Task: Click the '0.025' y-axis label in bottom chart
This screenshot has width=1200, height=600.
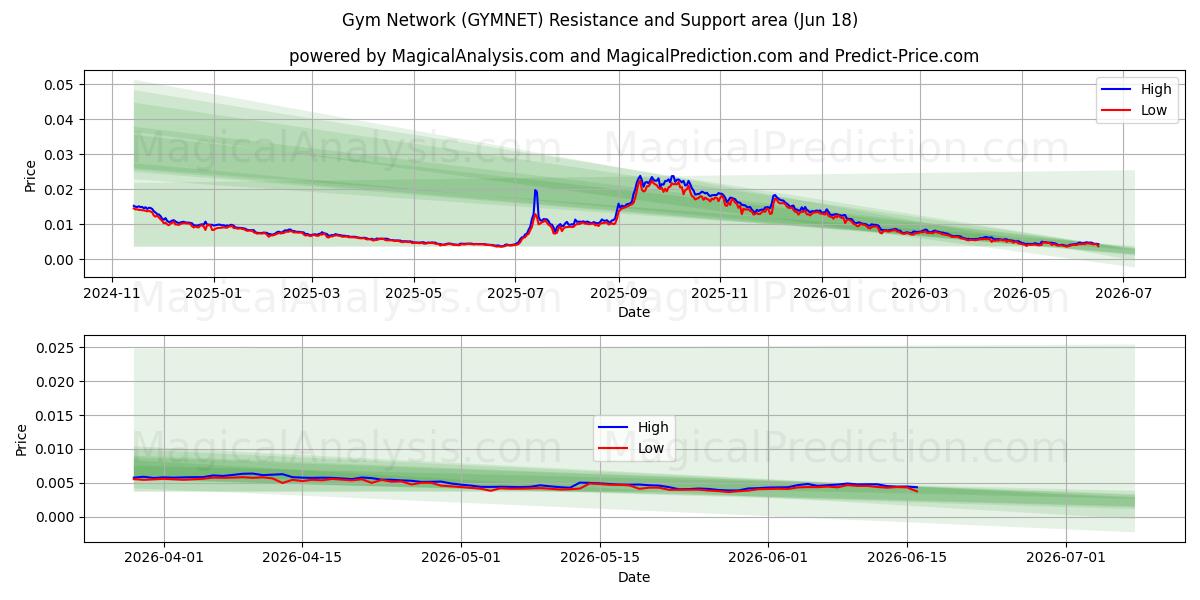Action: click(56, 348)
